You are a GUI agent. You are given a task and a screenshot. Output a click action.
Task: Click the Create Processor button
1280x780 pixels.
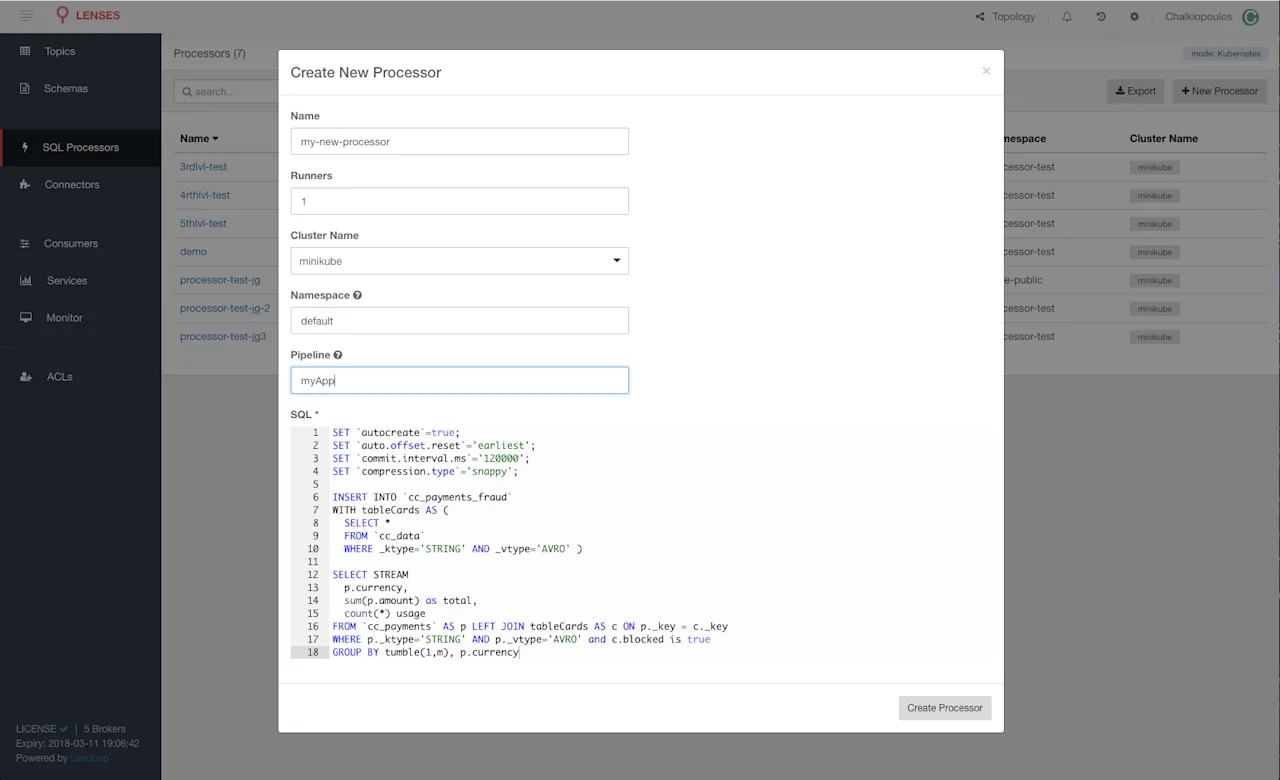[944, 707]
